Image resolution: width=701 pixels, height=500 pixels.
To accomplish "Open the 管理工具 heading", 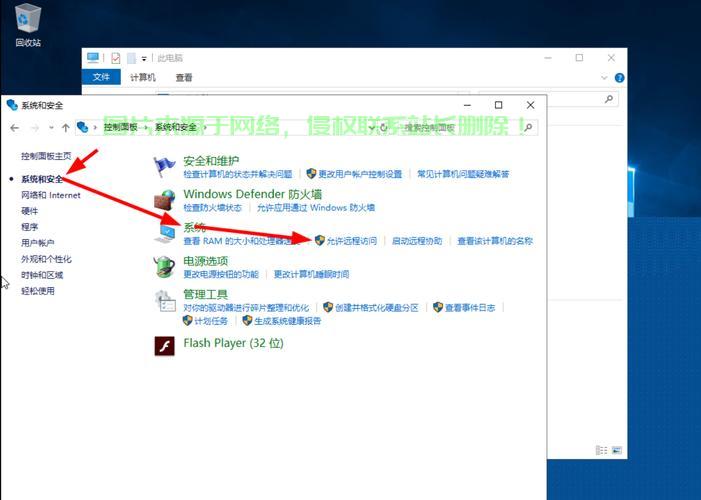I will pyautogui.click(x=206, y=294).
